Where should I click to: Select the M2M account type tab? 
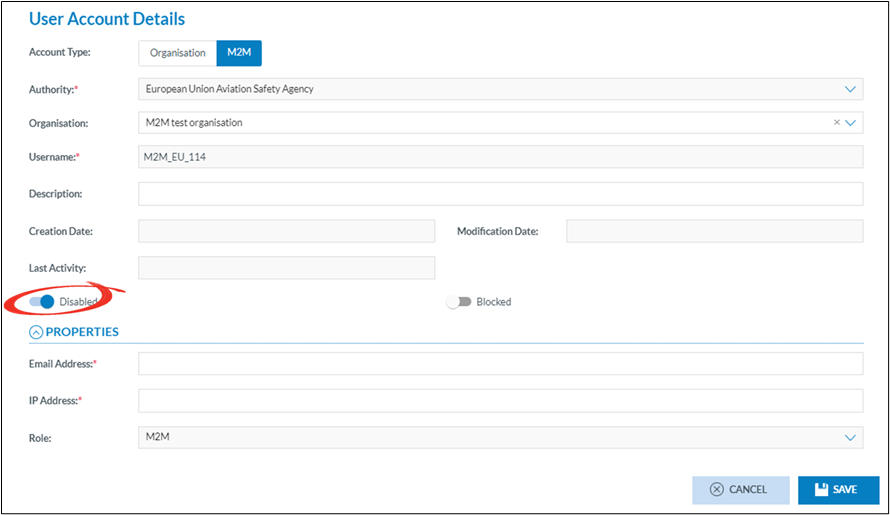point(239,53)
